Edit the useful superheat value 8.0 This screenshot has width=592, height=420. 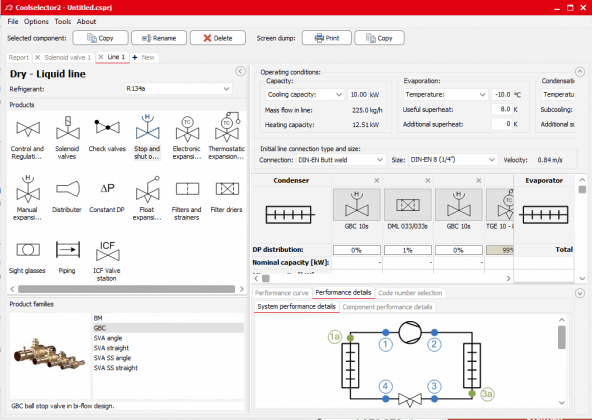pos(502,109)
